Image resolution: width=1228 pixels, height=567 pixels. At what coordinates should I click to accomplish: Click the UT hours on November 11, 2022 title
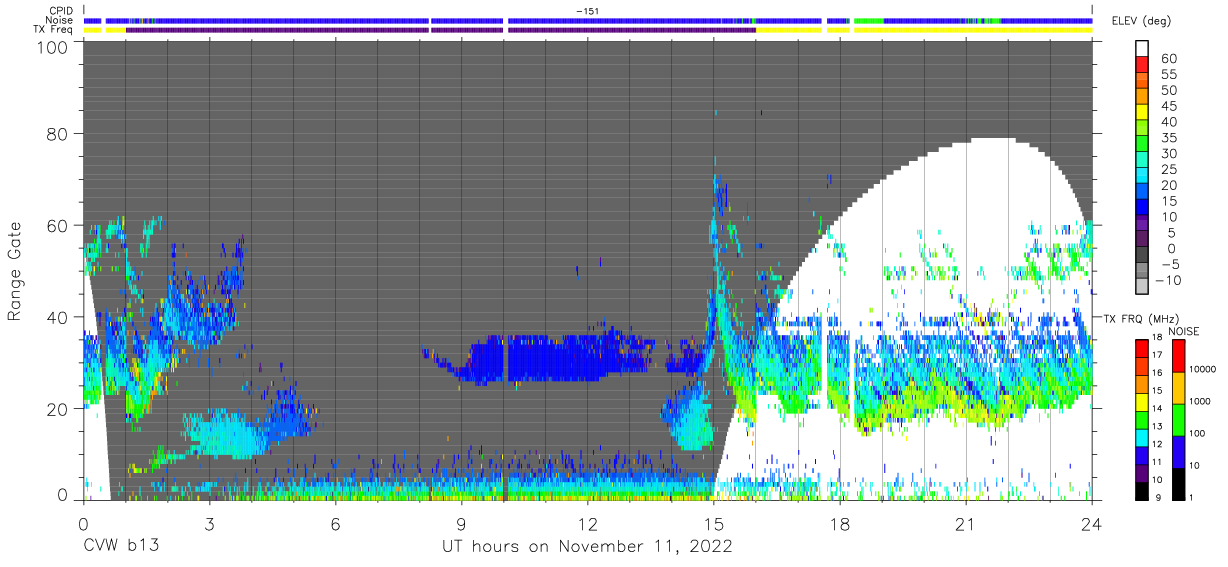588,547
